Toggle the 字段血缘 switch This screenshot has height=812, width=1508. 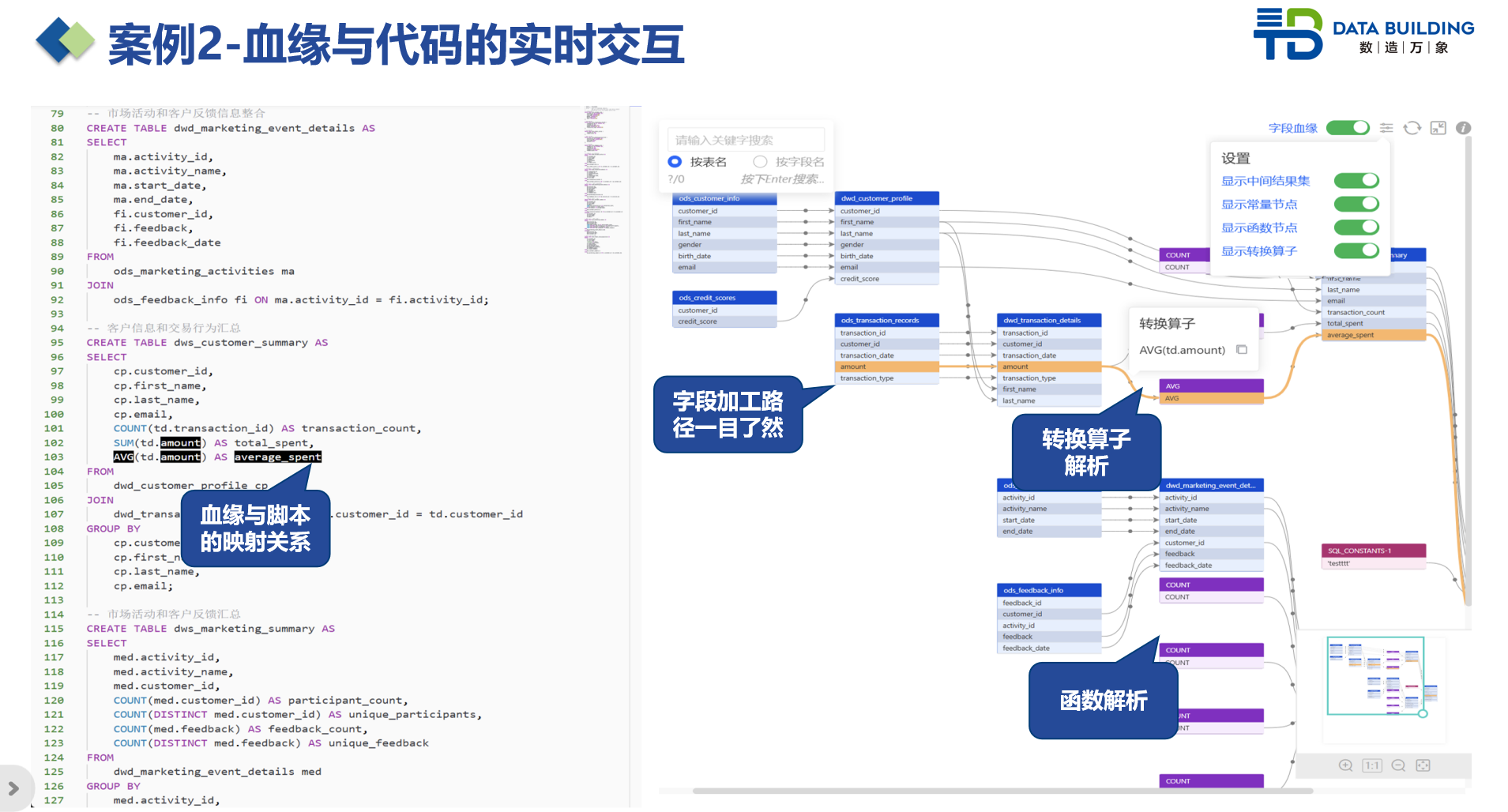(x=1348, y=128)
